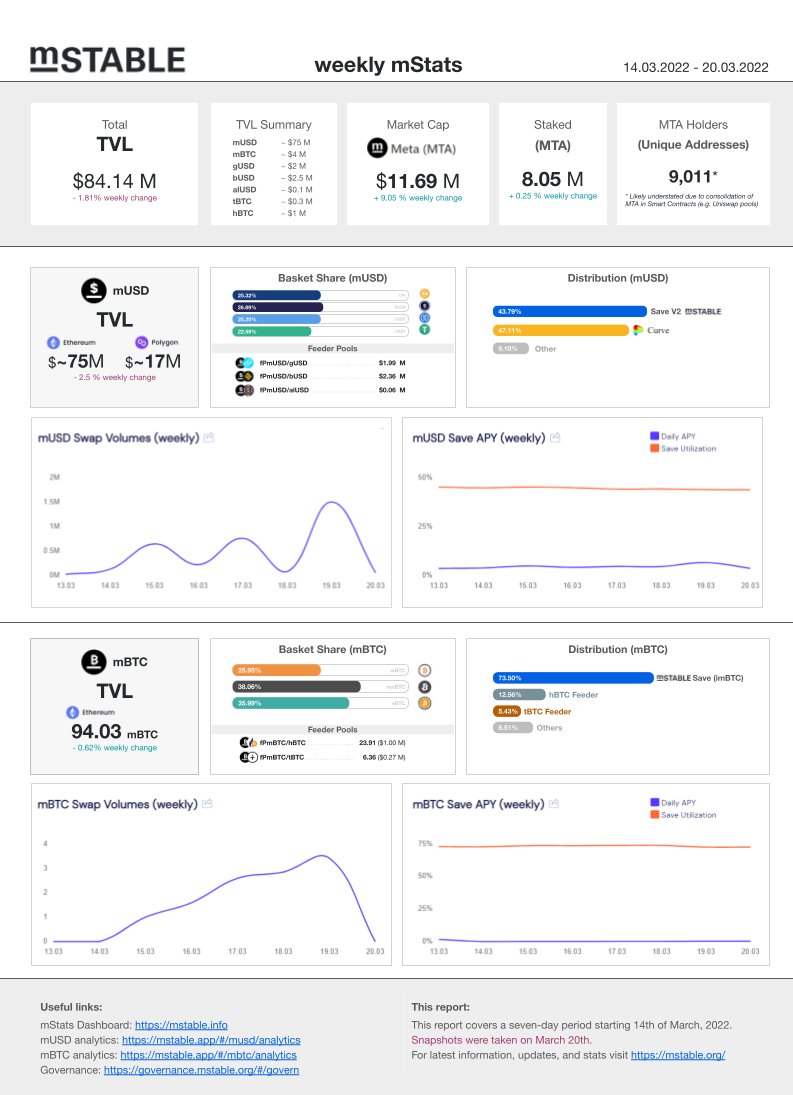
Task: Click the mBTC TVL value 94.03 mBTC
Action: click(x=114, y=731)
